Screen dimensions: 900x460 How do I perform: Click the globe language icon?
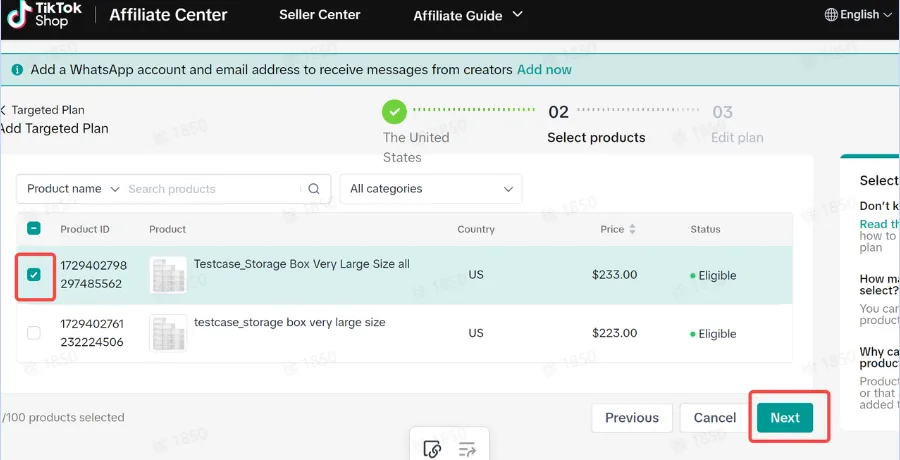coord(831,15)
